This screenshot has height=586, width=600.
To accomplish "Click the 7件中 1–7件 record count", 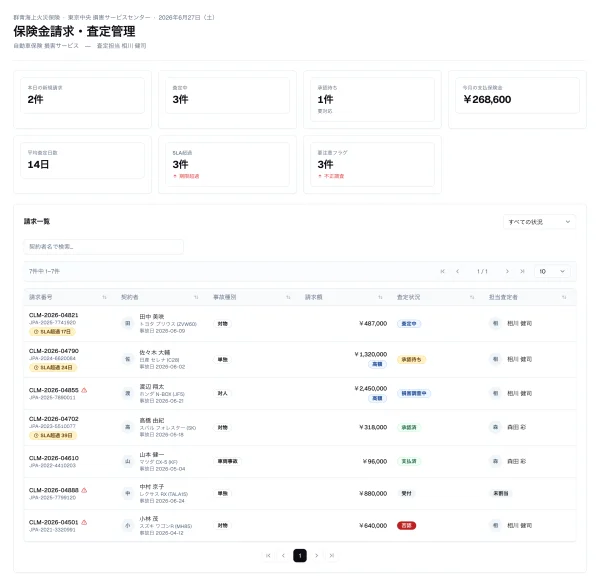I will [44, 271].
